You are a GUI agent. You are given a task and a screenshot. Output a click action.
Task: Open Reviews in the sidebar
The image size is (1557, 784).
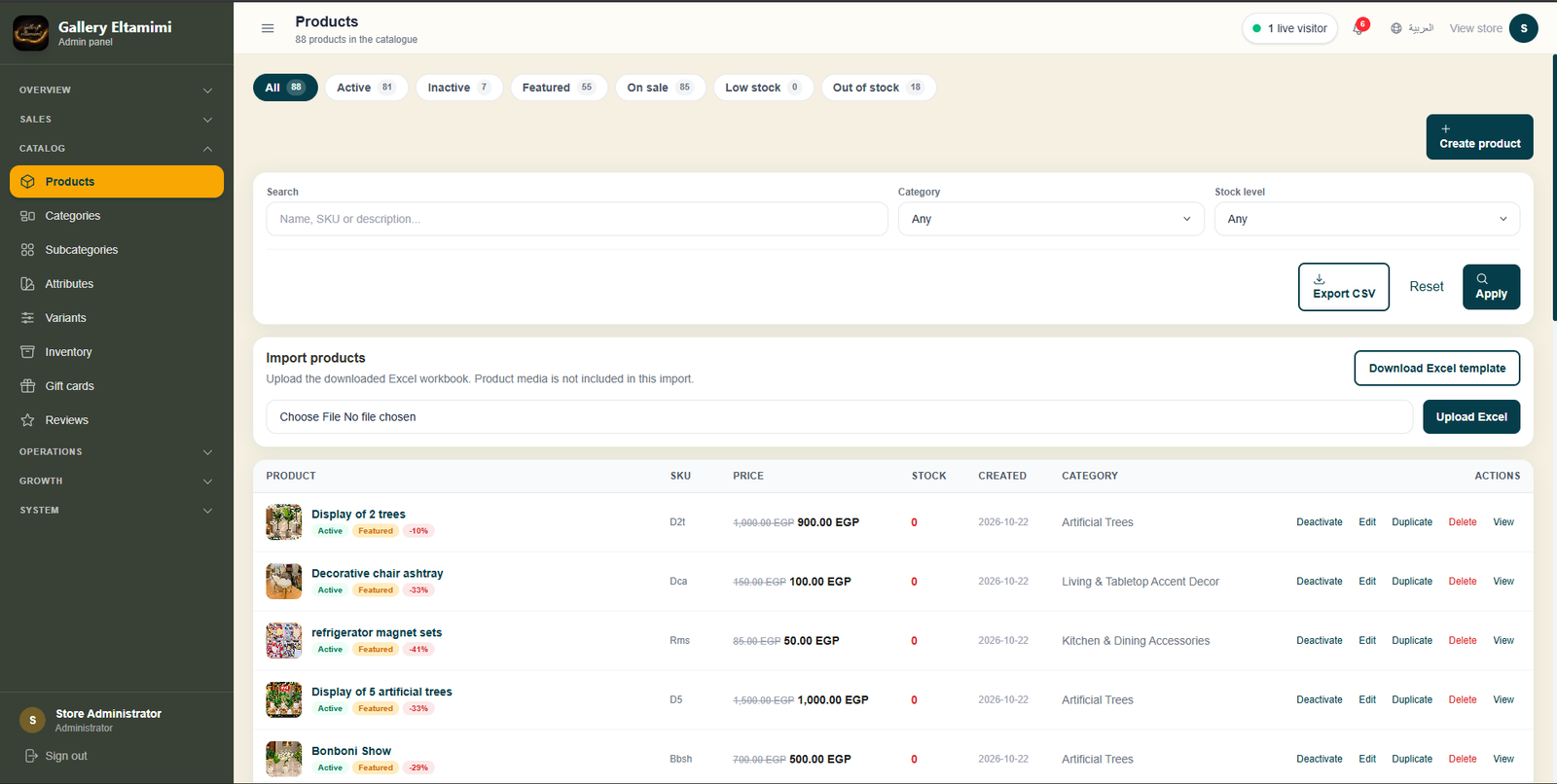point(117,420)
